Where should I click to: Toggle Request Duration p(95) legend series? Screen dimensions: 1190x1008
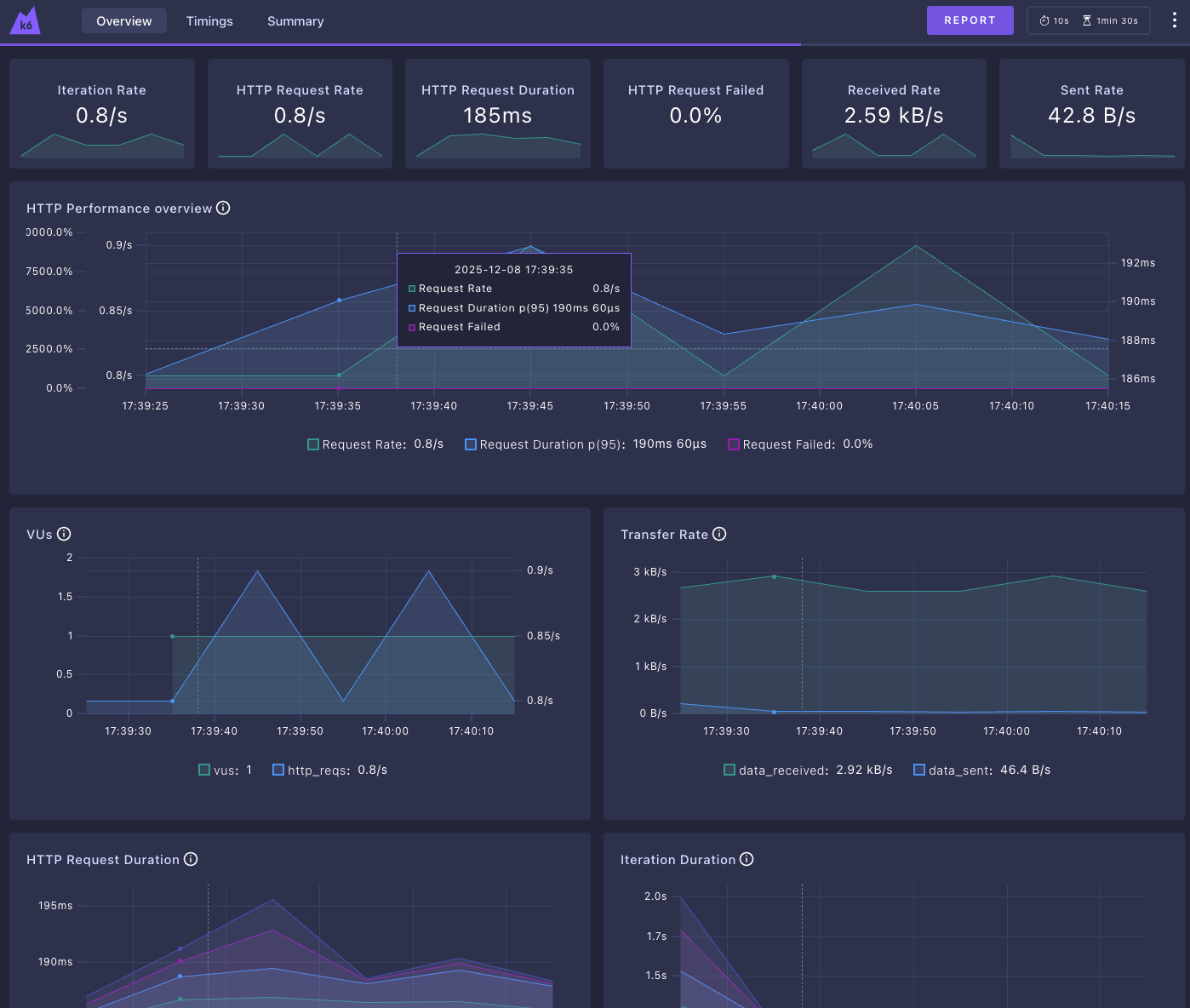coord(586,444)
